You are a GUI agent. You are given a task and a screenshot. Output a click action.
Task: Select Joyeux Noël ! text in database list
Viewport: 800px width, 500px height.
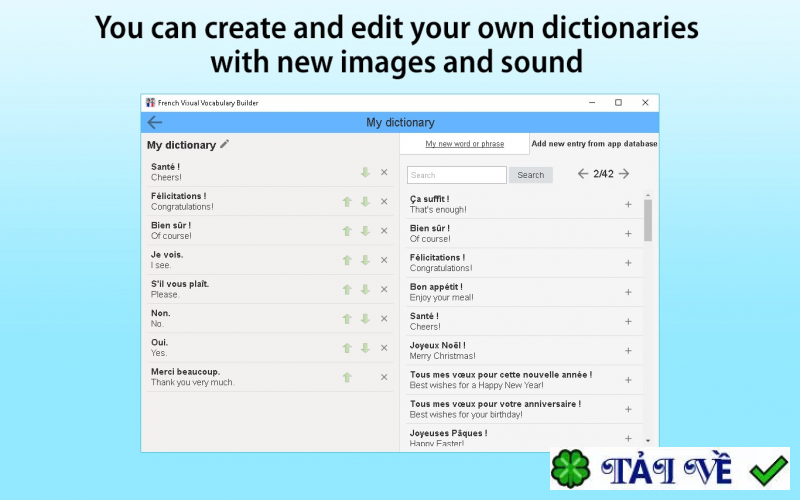437,345
